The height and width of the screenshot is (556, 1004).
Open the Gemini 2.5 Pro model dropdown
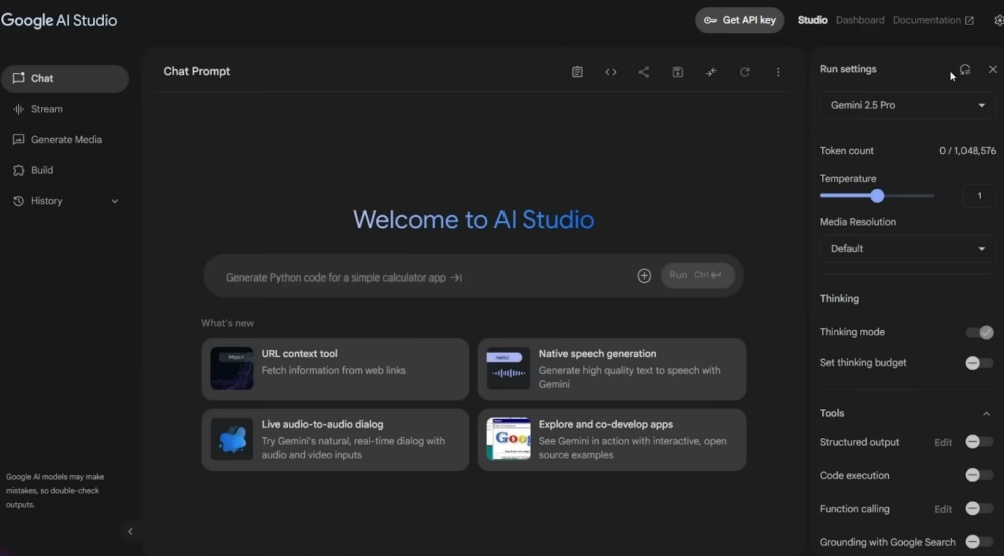tap(907, 105)
